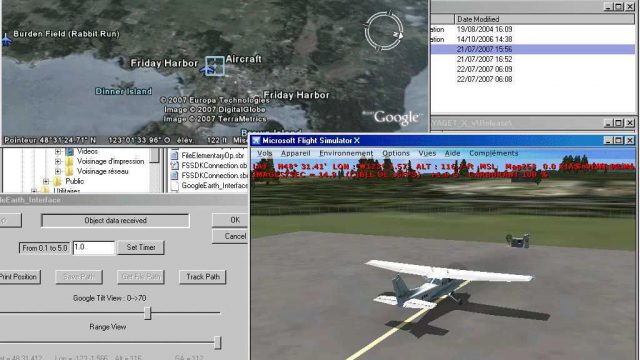
Task: Open the Options menu in Flight Simulator
Action: (x=396, y=153)
